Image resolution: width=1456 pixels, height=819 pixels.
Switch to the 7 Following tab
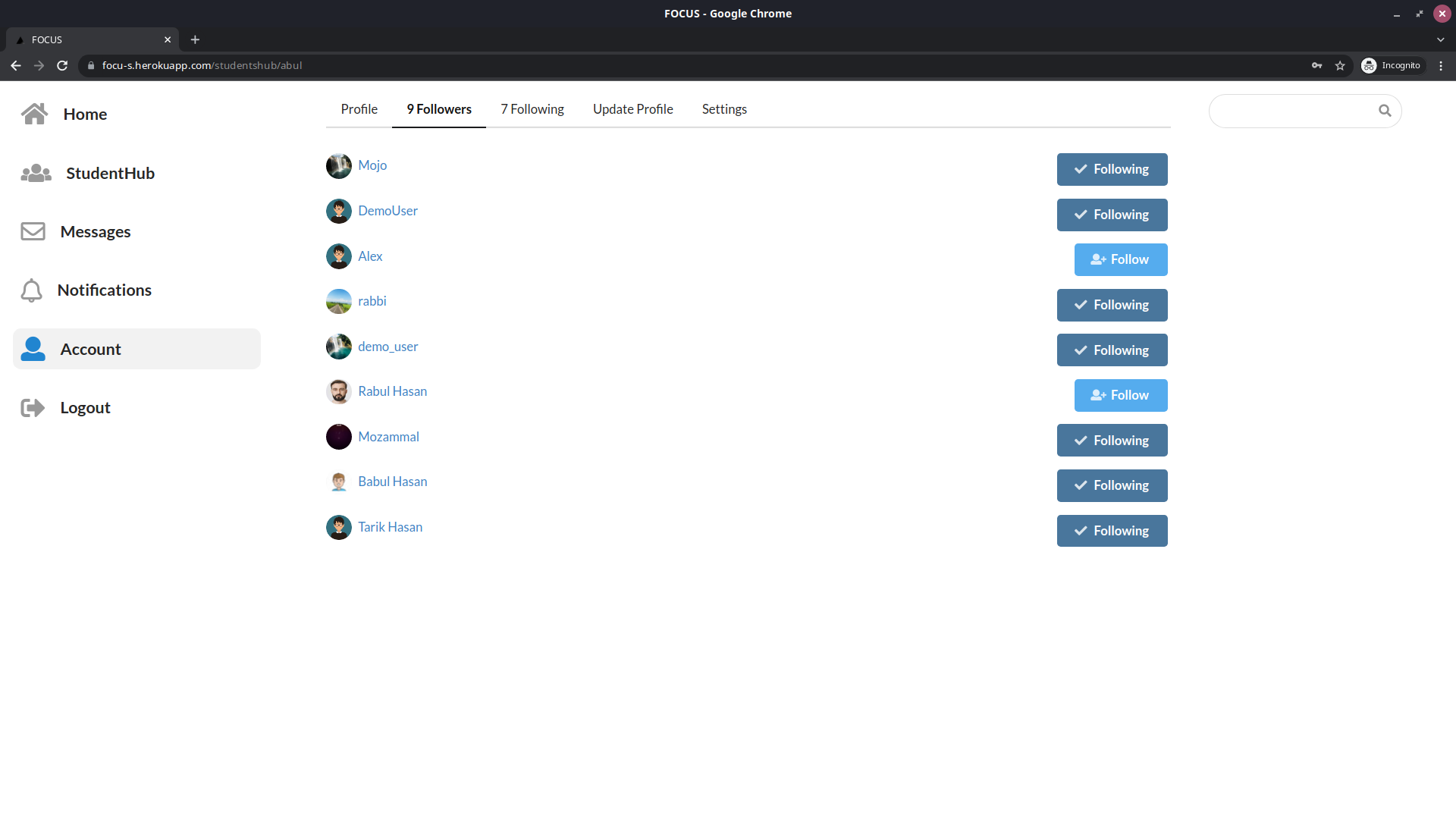pos(532,109)
